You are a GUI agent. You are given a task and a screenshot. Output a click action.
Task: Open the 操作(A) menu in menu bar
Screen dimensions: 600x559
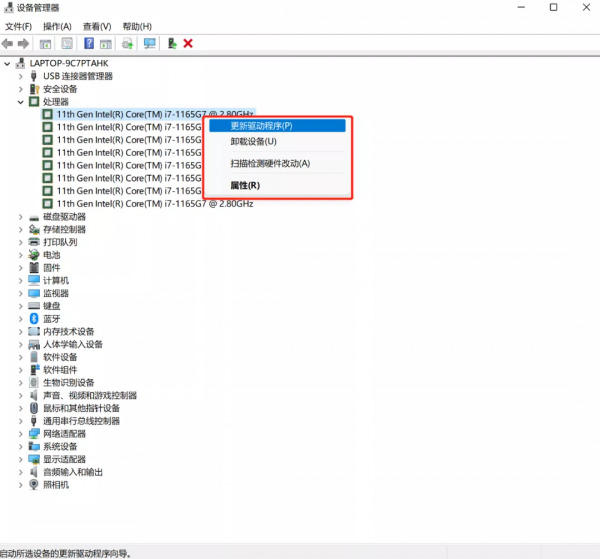point(57,26)
